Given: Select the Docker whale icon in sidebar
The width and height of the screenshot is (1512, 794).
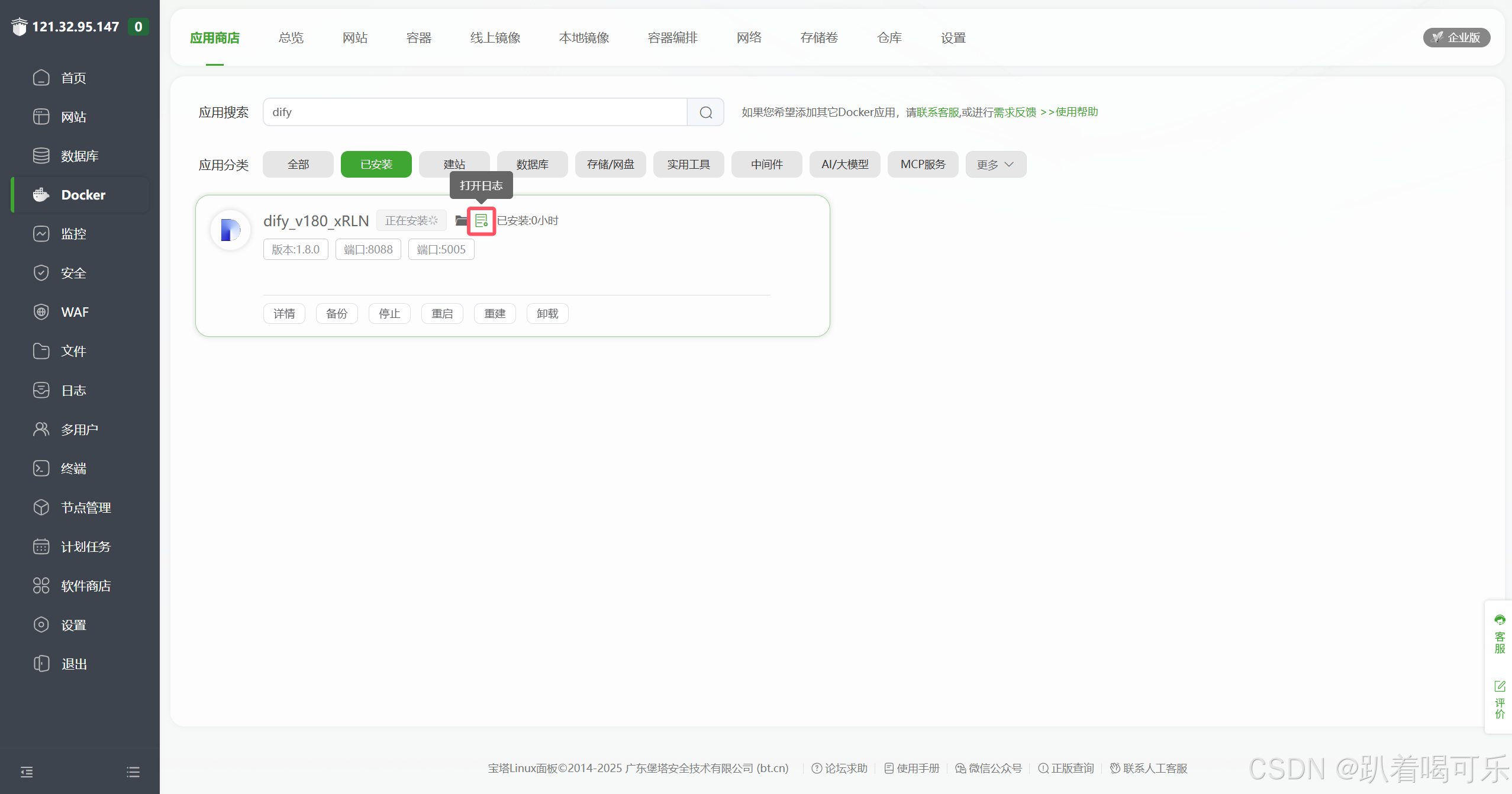Looking at the screenshot, I should pos(41,195).
